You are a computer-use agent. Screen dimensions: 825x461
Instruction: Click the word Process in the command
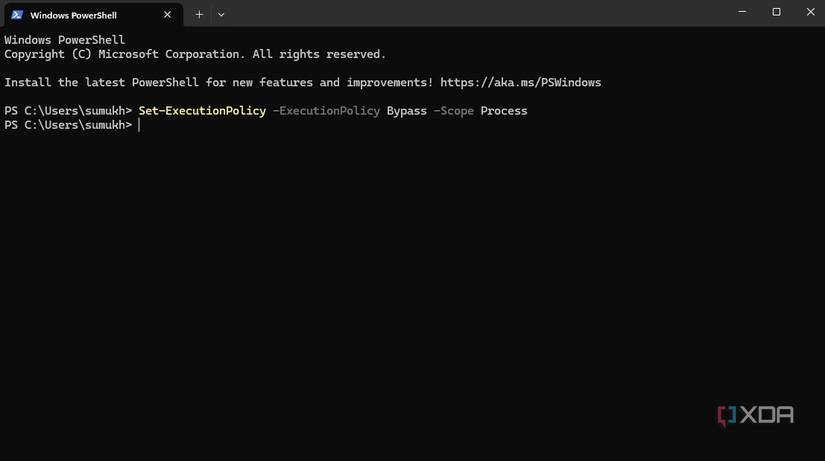tap(503, 110)
